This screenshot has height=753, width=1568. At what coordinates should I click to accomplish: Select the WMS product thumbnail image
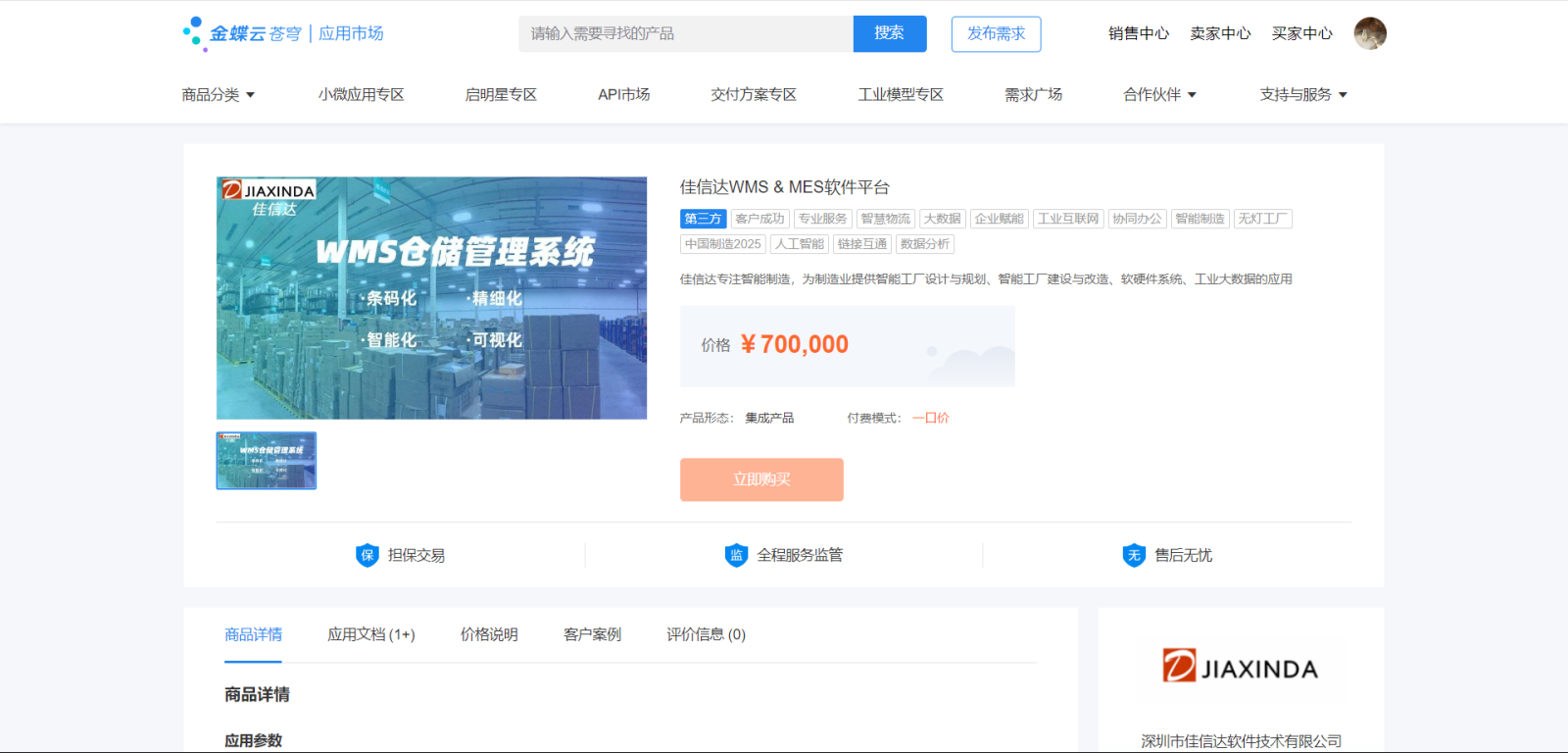click(x=267, y=461)
